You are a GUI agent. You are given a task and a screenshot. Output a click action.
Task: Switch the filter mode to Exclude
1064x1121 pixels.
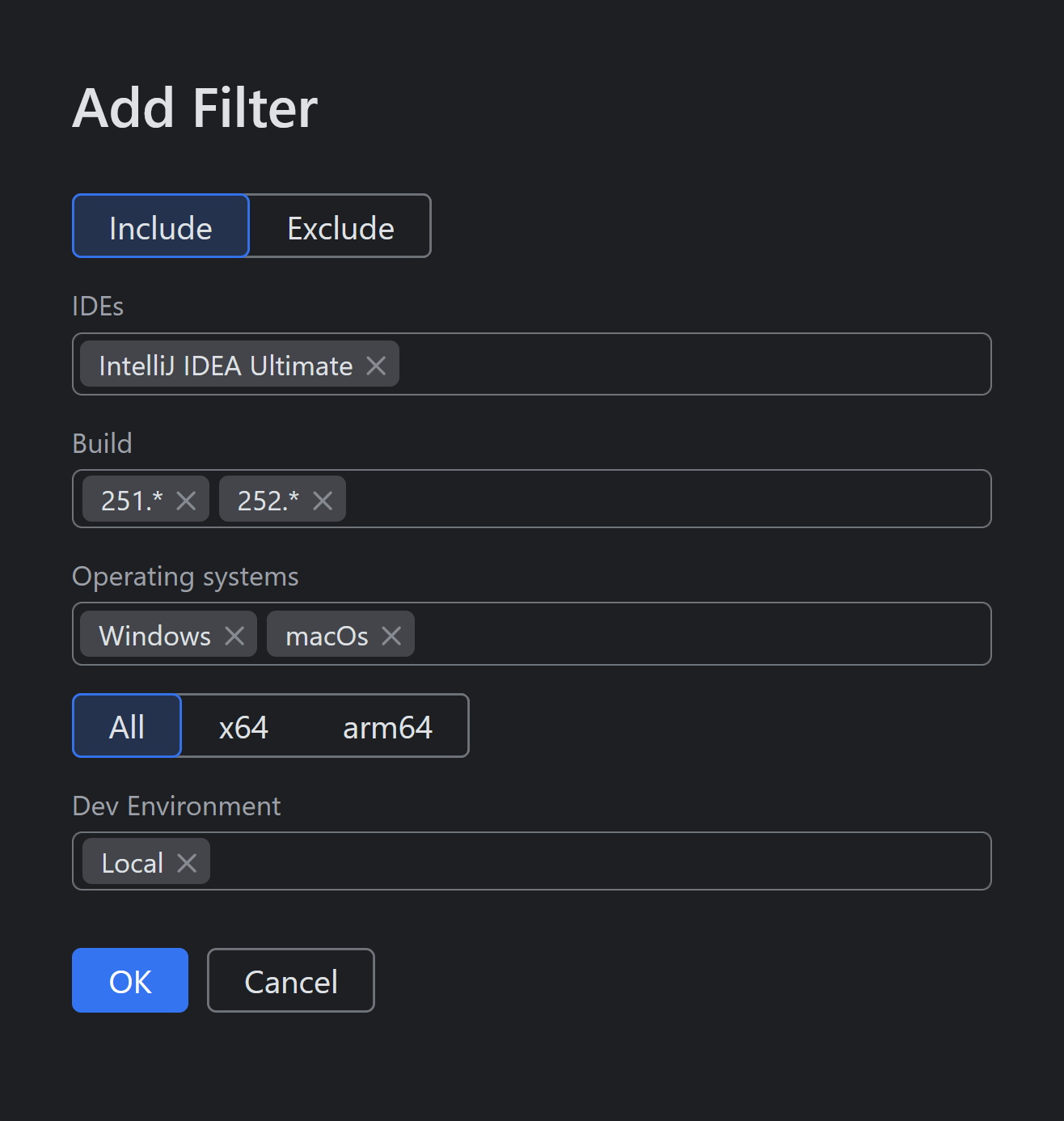(340, 227)
